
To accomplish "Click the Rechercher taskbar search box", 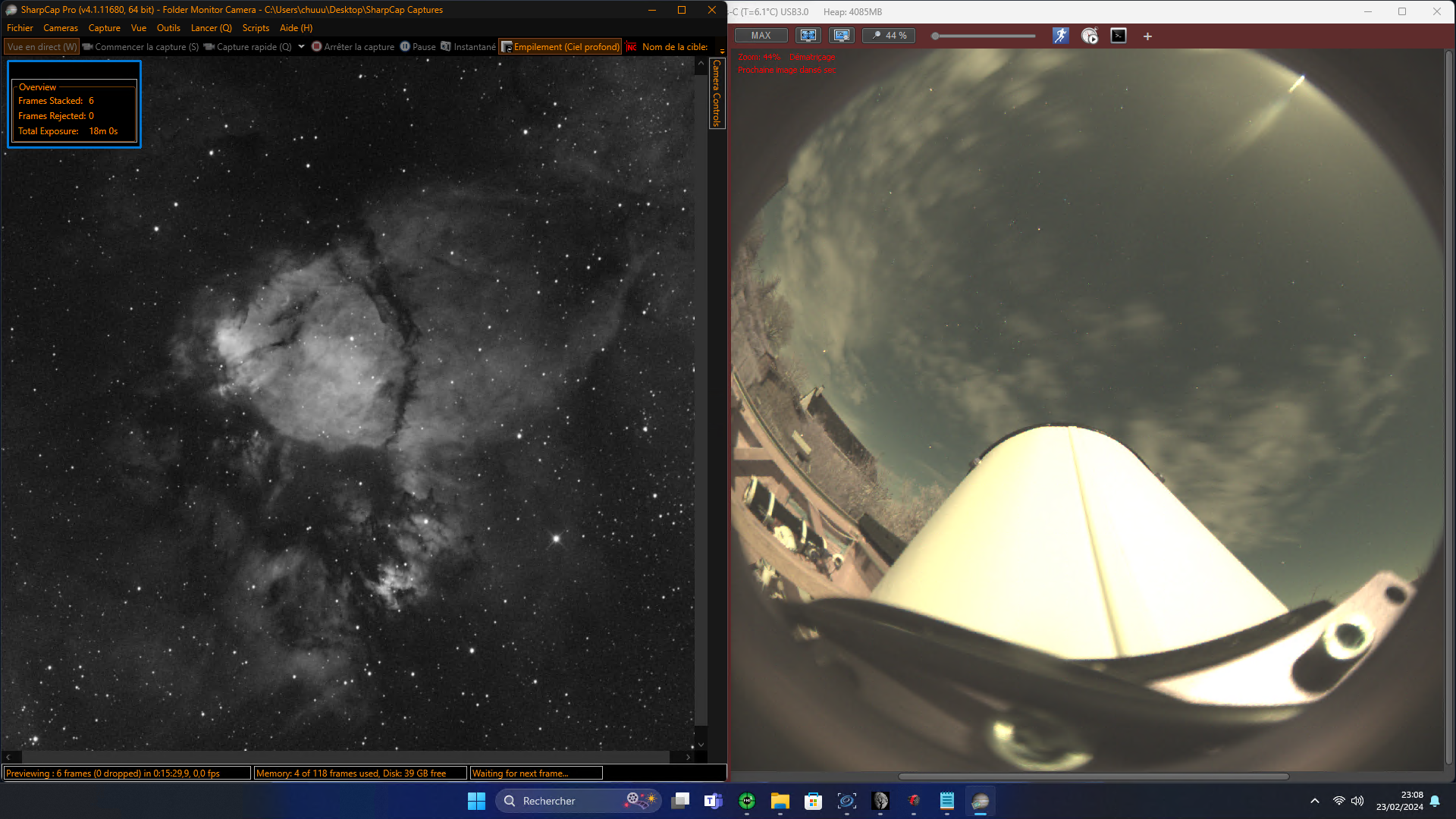I will (579, 801).
